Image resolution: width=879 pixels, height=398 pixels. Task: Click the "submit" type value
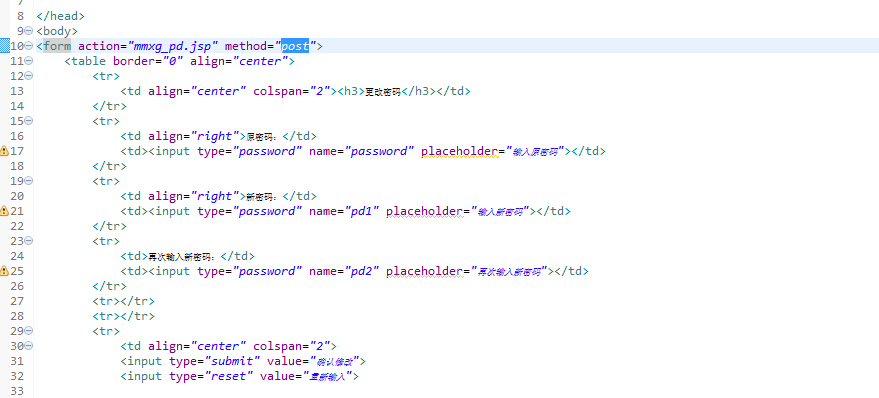232,361
